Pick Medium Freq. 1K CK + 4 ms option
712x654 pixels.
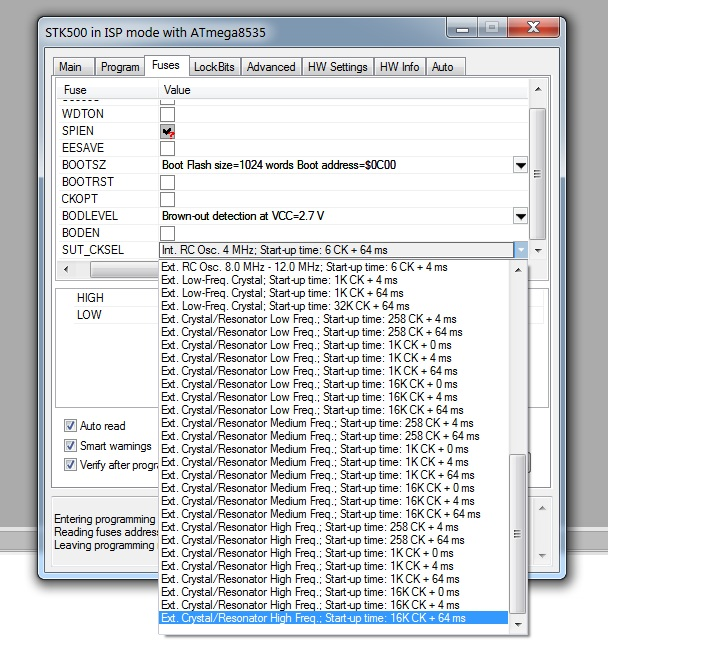[x=334, y=462]
